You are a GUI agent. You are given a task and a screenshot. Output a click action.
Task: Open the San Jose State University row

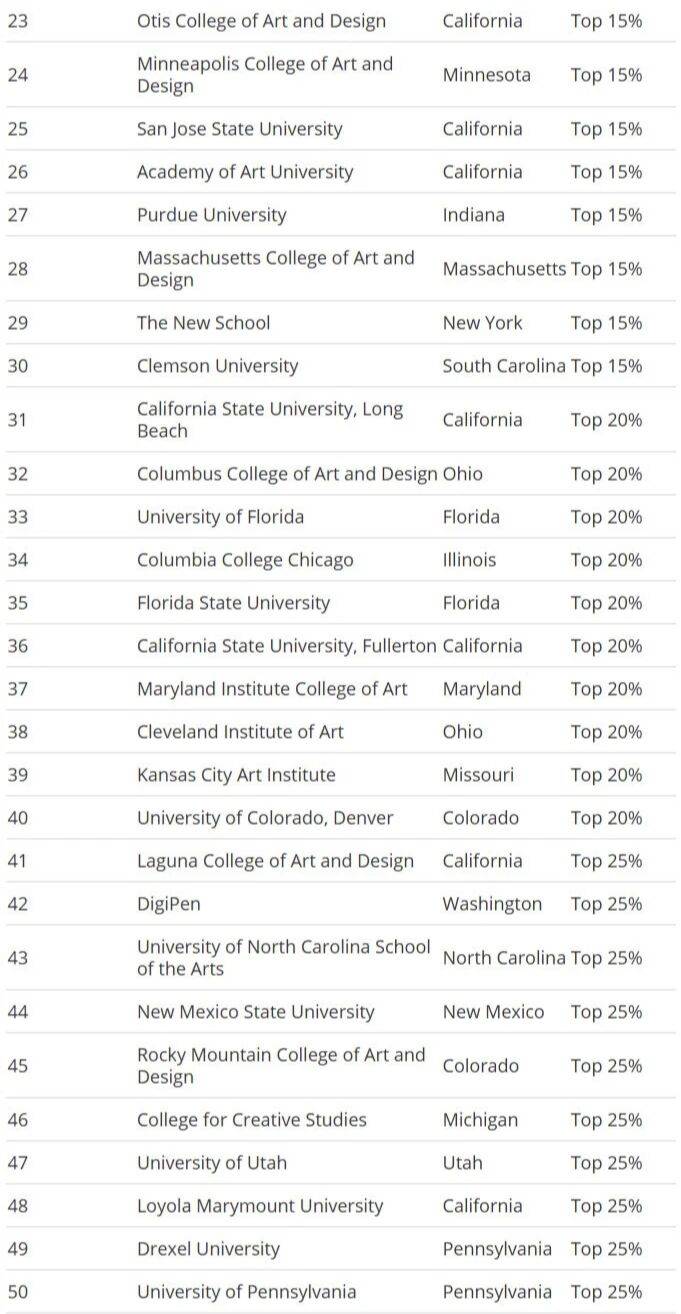[239, 129]
